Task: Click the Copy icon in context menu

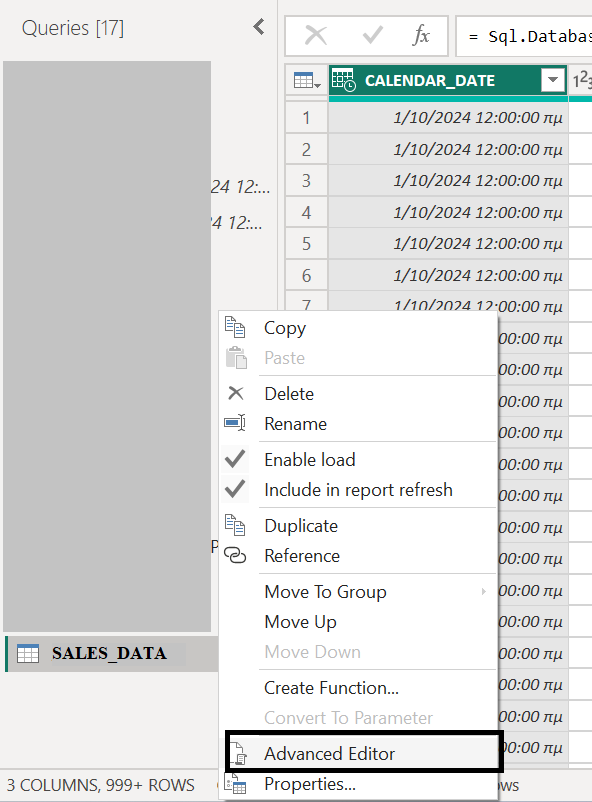Action: [235, 327]
